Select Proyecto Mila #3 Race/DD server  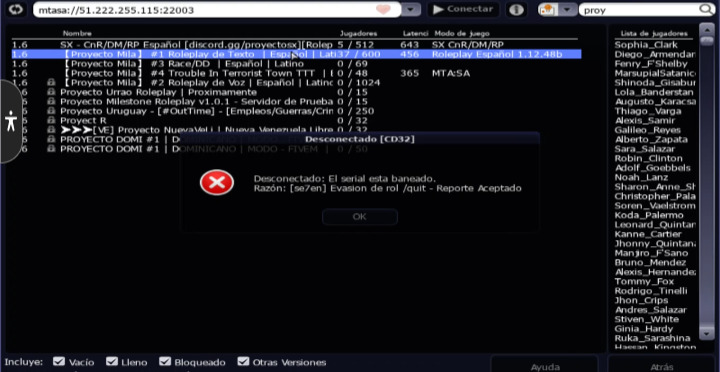coord(296,64)
